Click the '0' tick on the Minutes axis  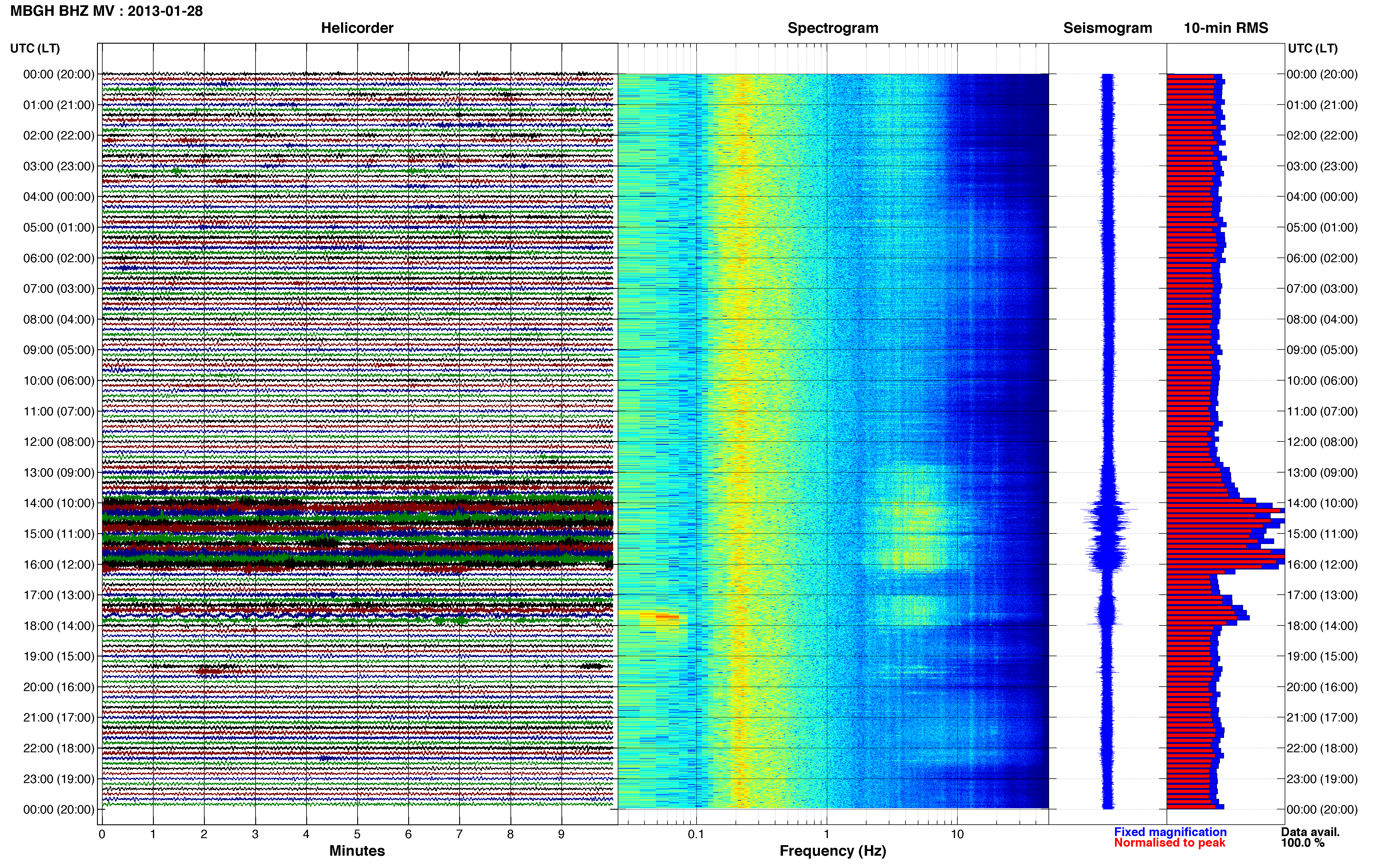[102, 834]
